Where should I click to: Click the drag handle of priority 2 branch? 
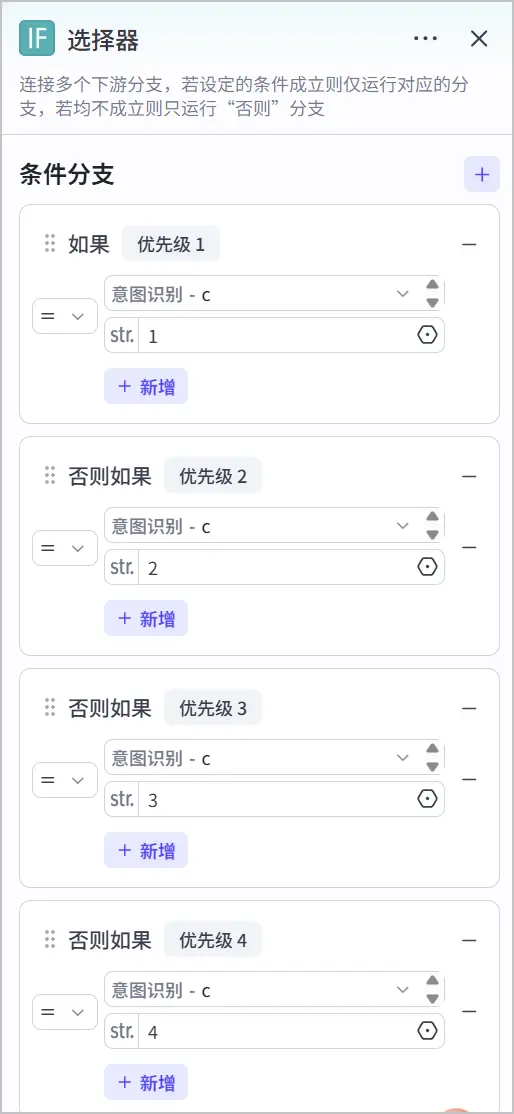pyautogui.click(x=50, y=475)
